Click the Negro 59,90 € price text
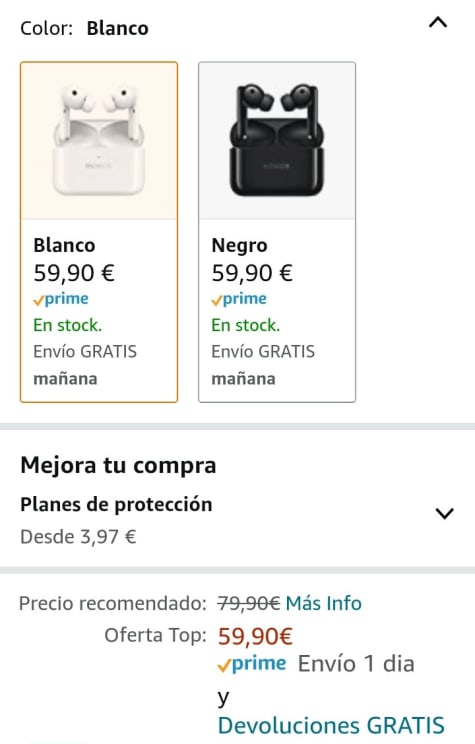Screen dimensions: 475x744 tap(252, 273)
